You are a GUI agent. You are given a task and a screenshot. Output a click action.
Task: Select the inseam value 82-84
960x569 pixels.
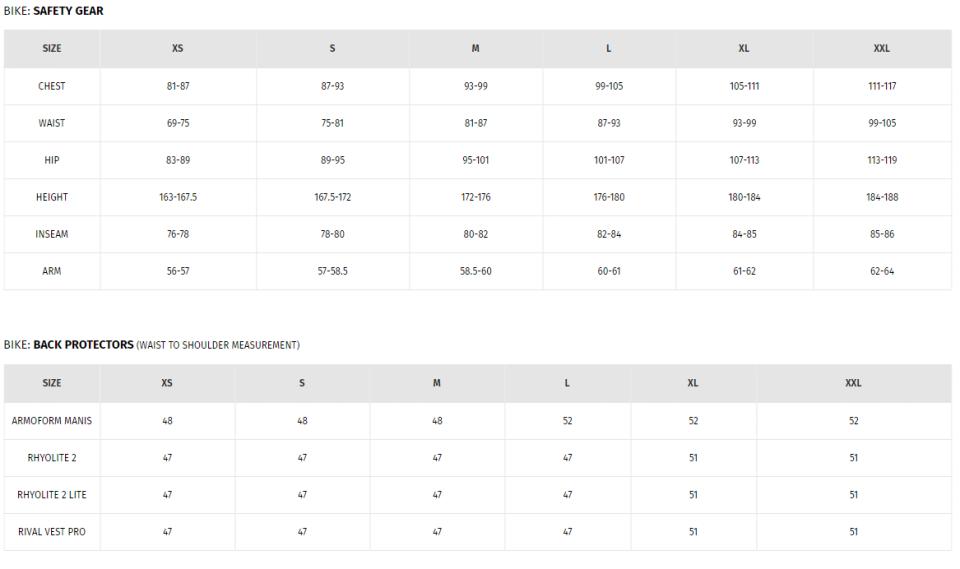(x=609, y=234)
